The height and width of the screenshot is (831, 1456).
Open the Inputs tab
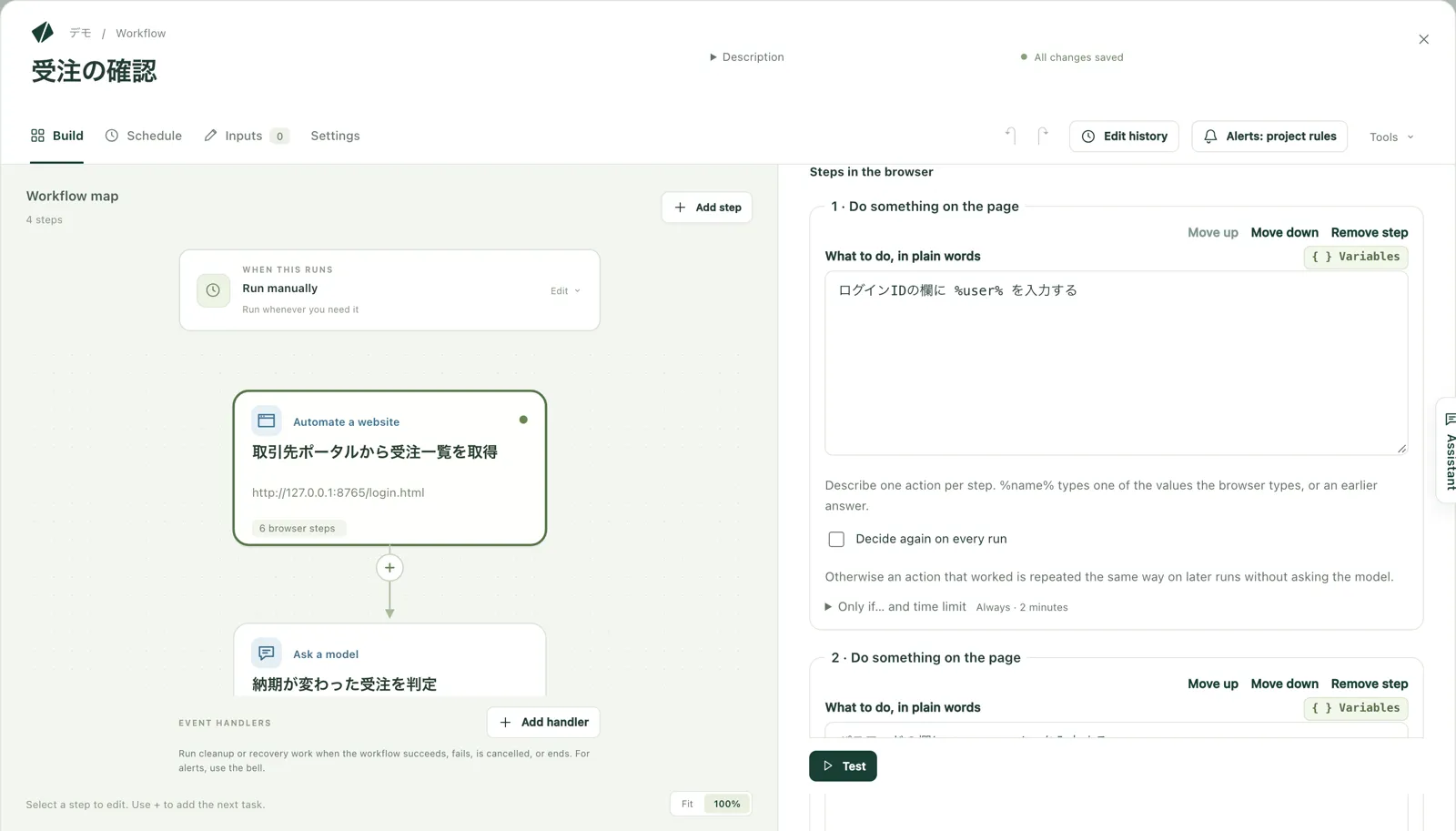coord(246,136)
